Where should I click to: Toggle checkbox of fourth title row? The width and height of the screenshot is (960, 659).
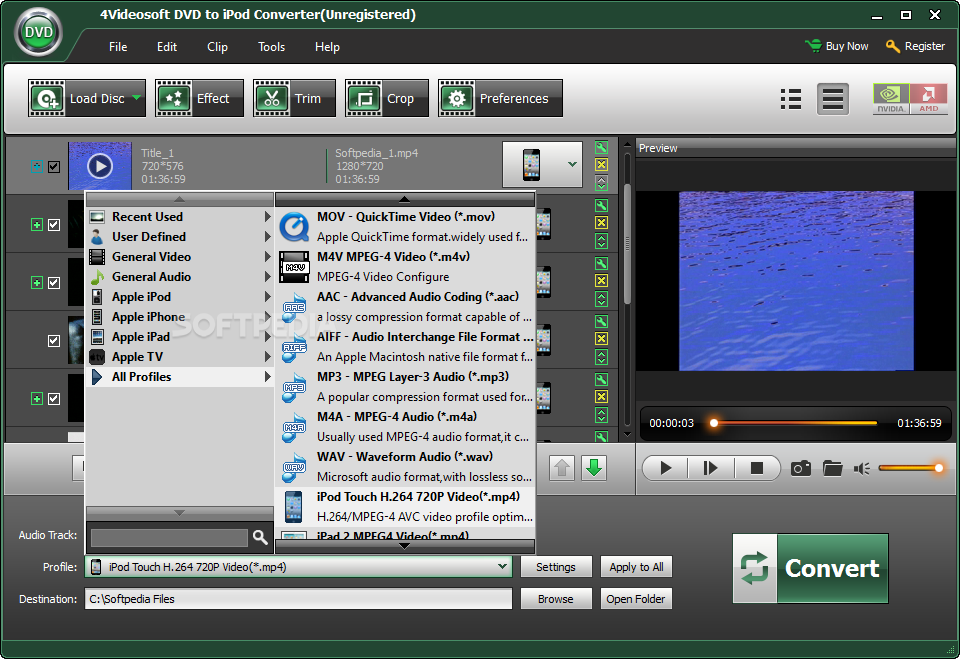[x=54, y=341]
